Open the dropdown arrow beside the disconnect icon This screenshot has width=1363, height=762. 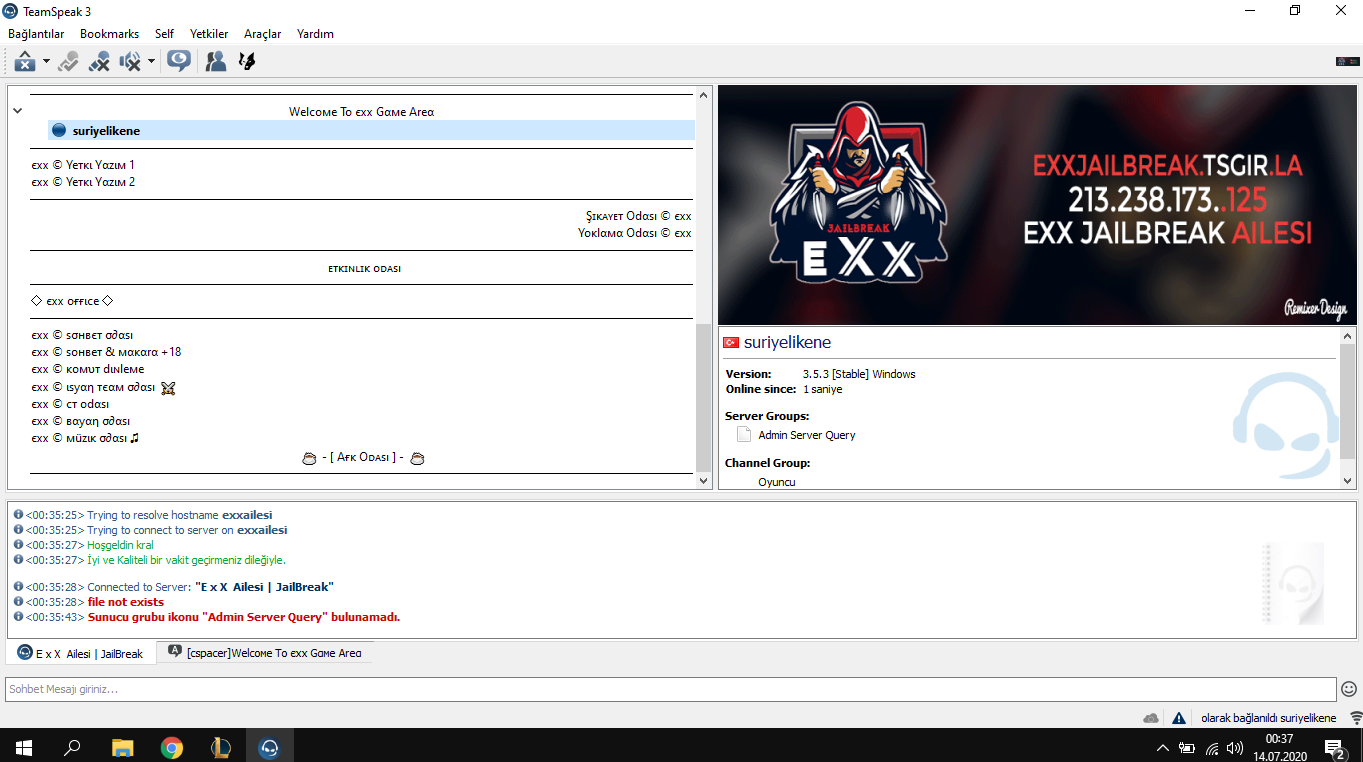tap(46, 62)
